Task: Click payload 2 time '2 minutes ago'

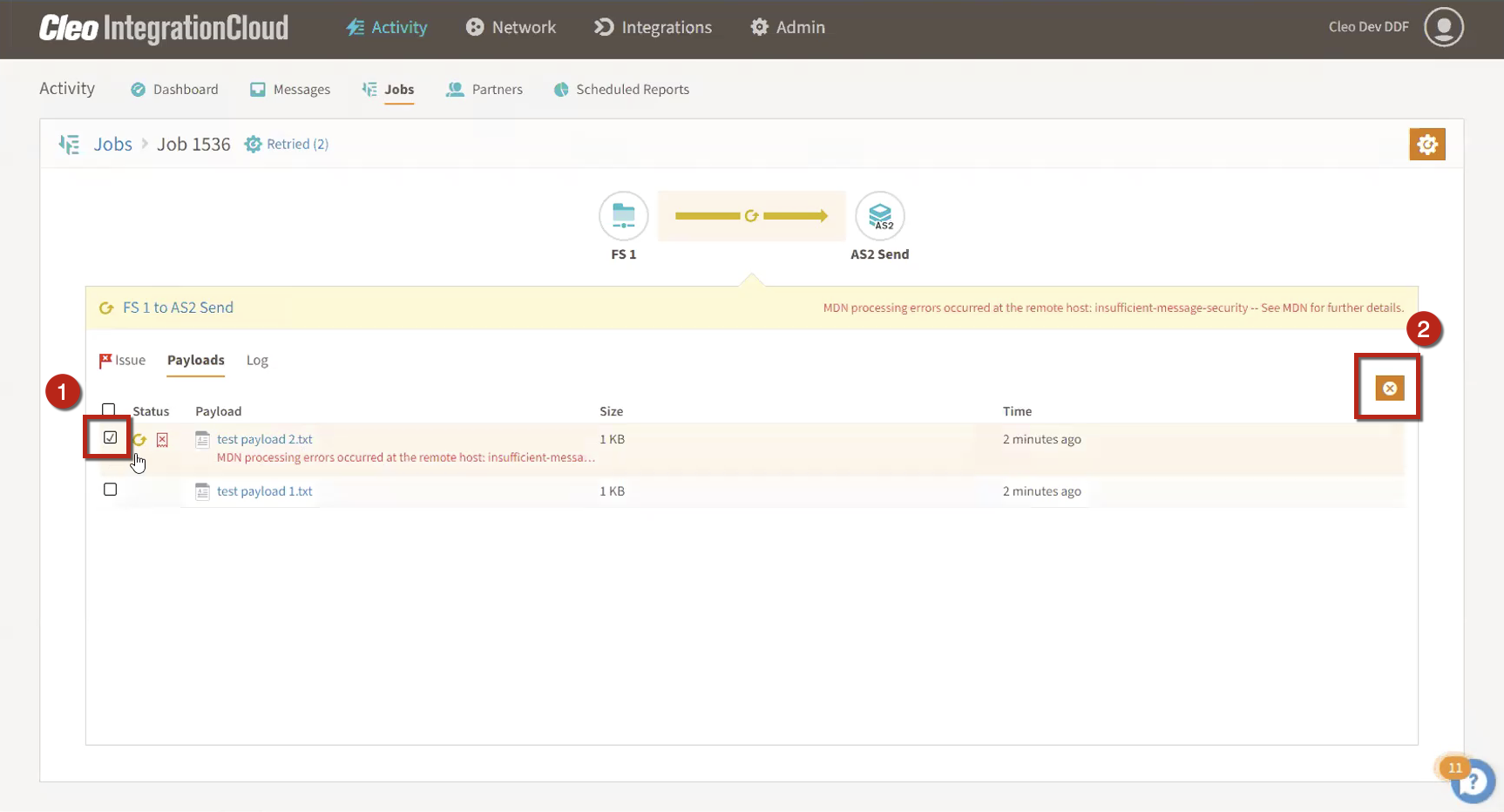Action: click(1041, 439)
